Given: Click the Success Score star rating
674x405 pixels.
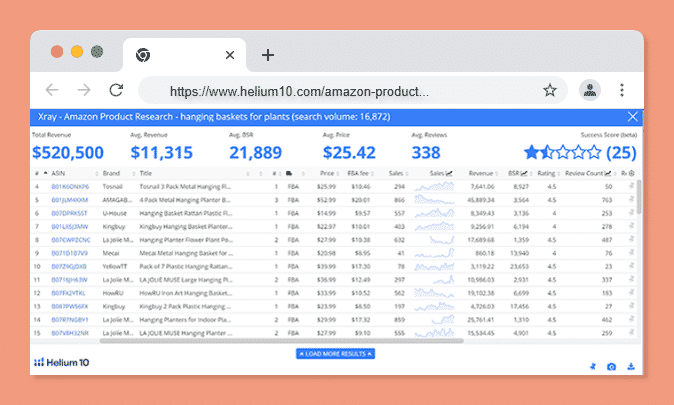Looking at the screenshot, I should tap(562, 152).
